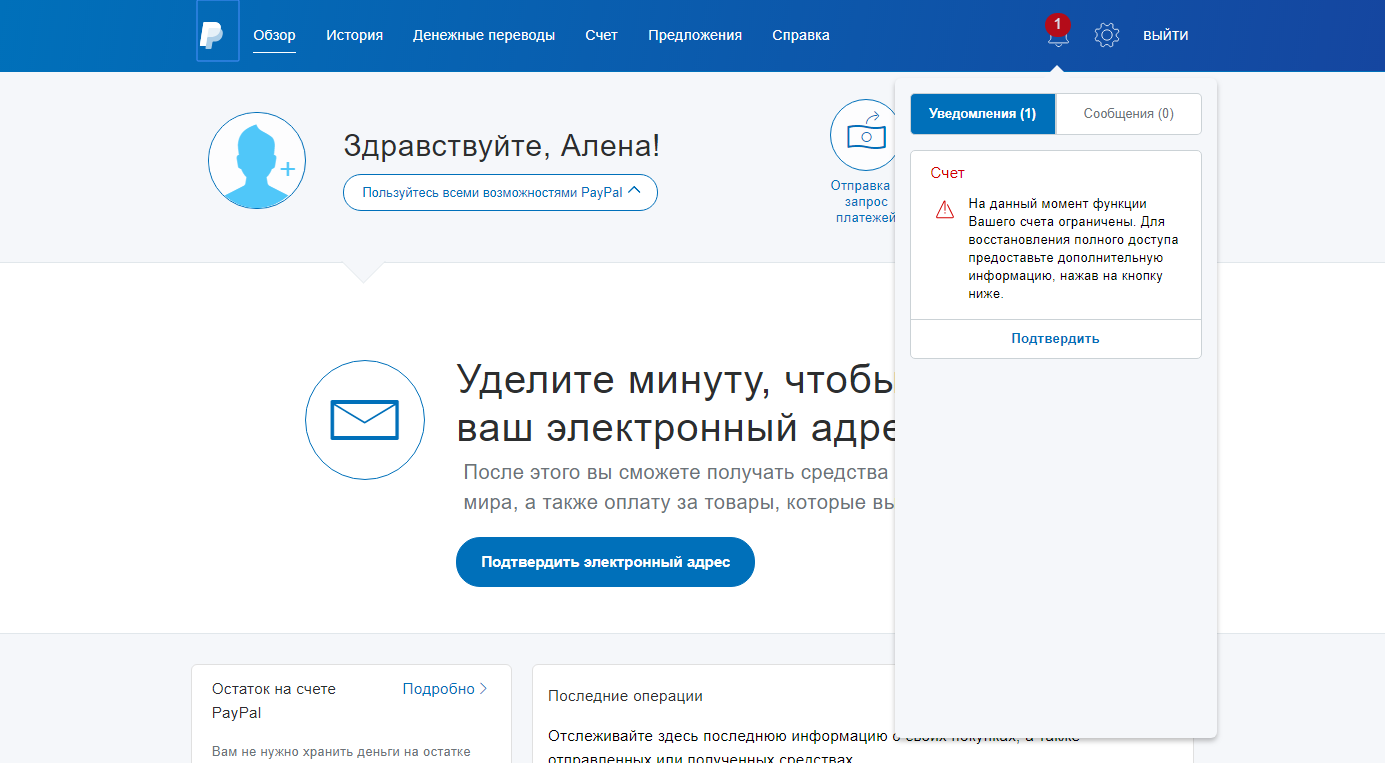
Task: Open Денежные переводы section
Action: pyautogui.click(x=484, y=34)
